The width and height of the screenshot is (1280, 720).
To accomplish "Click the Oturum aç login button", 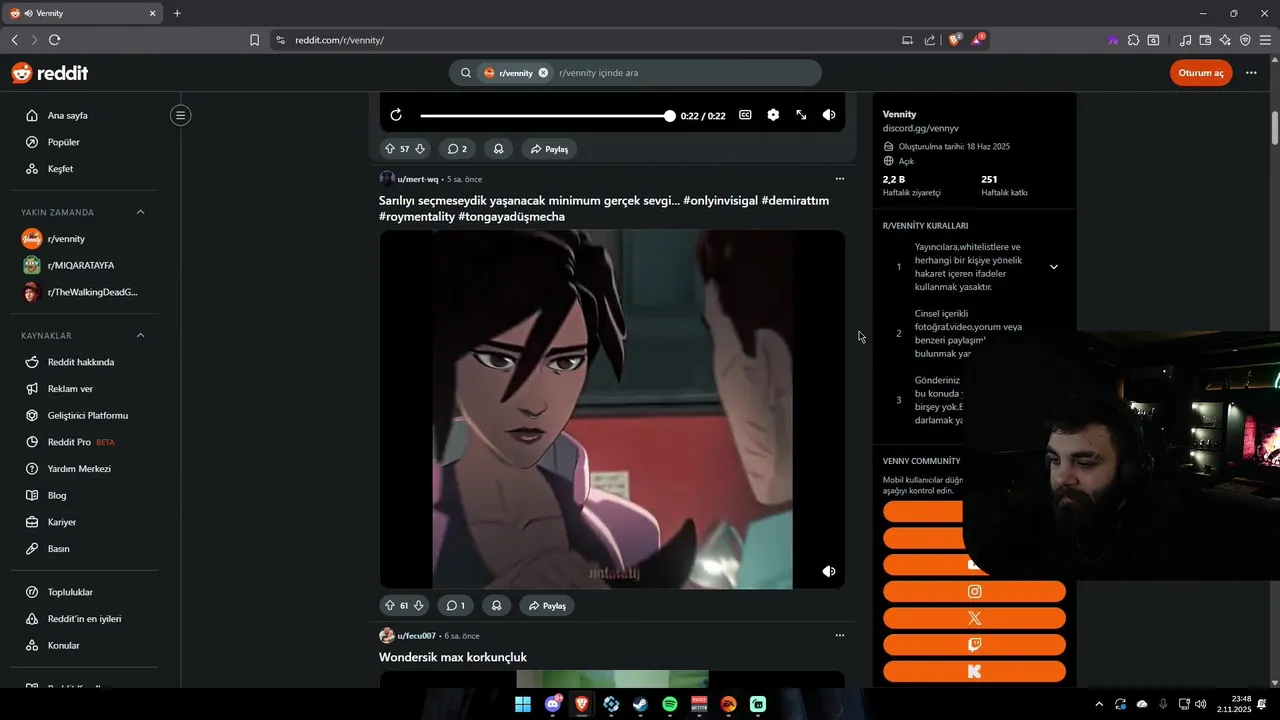I will pyautogui.click(x=1201, y=73).
